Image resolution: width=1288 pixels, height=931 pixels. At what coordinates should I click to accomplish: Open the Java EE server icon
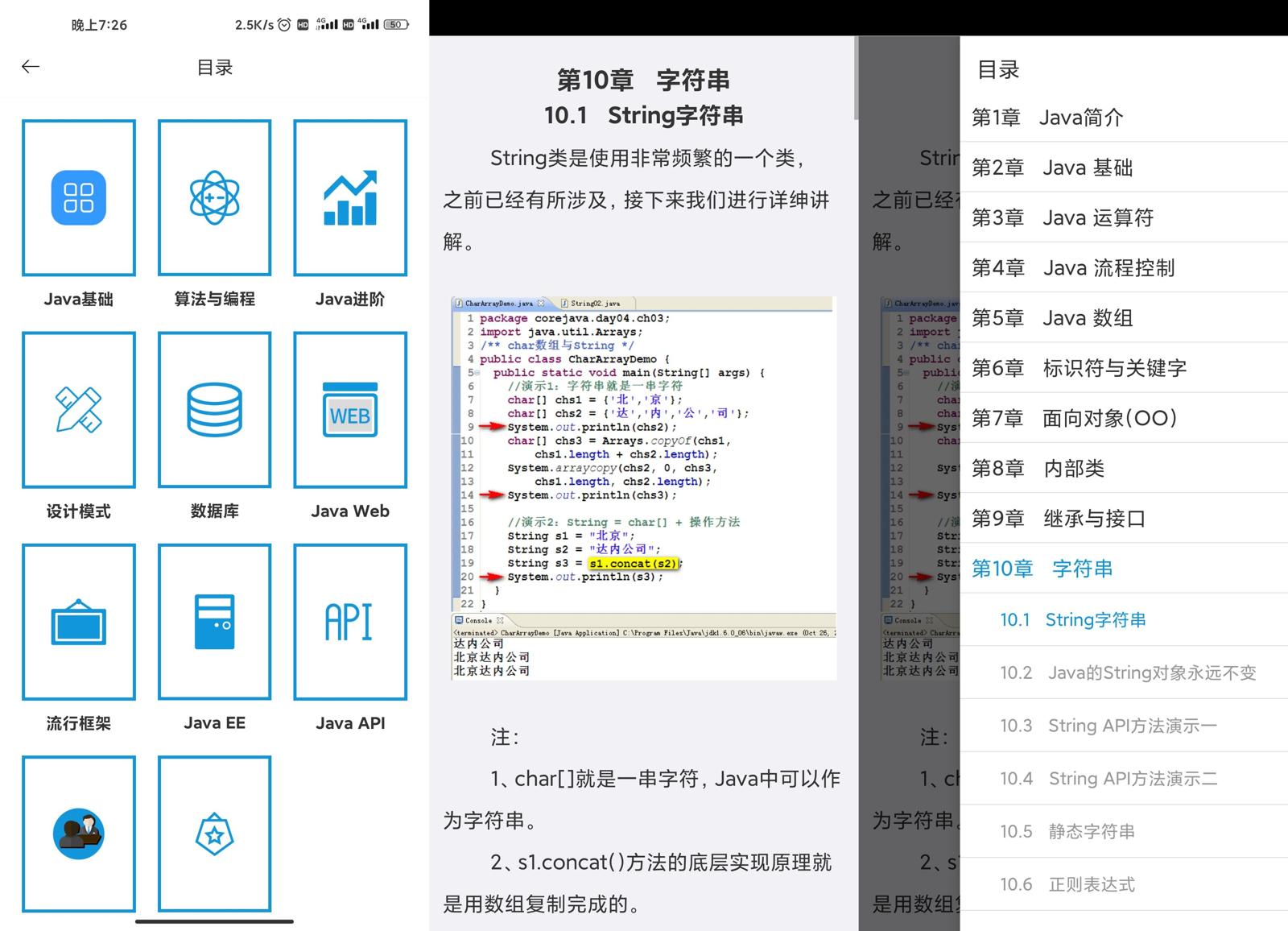click(214, 622)
